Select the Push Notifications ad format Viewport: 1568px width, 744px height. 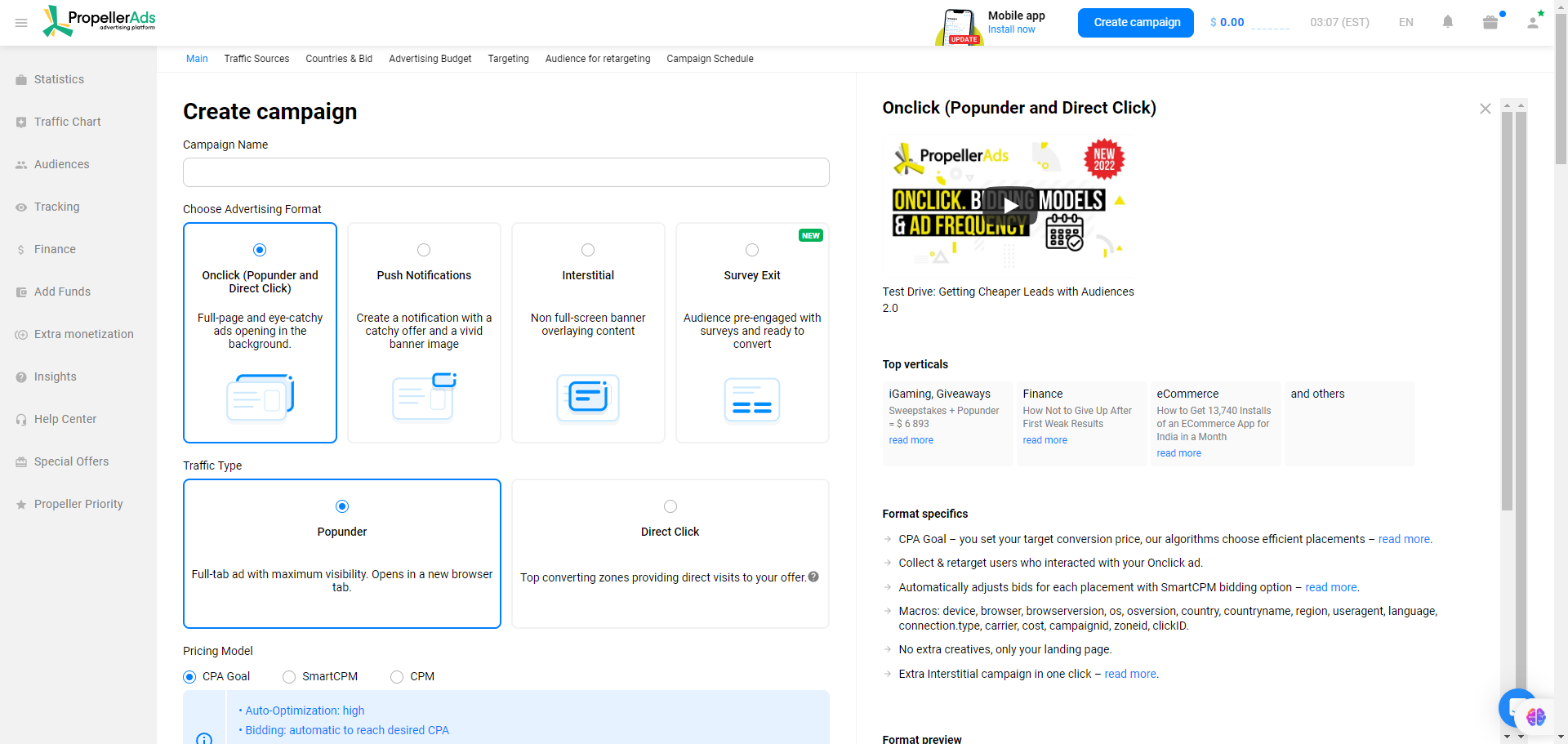[424, 250]
